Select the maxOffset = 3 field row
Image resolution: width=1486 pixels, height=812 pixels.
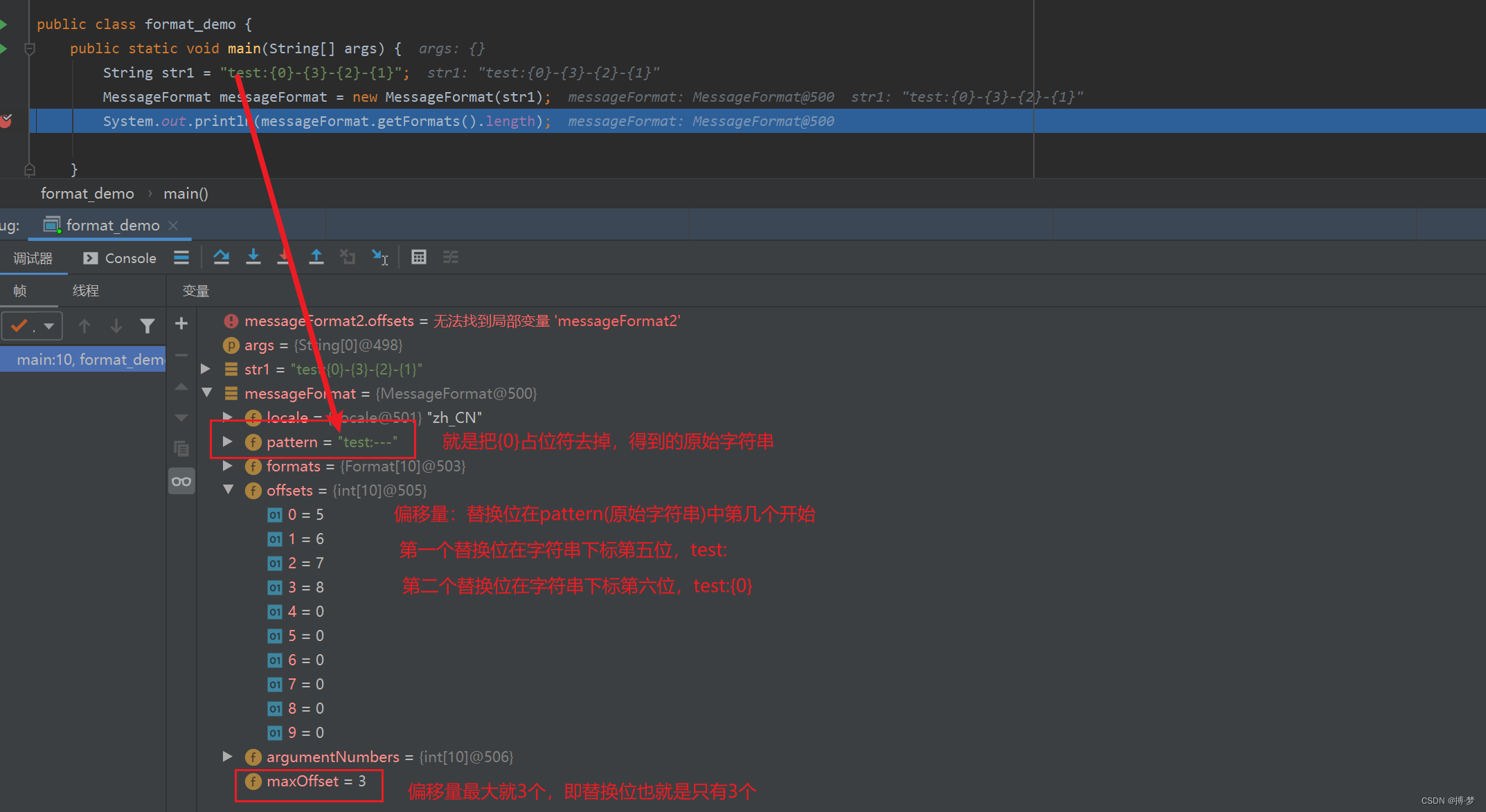[306, 782]
